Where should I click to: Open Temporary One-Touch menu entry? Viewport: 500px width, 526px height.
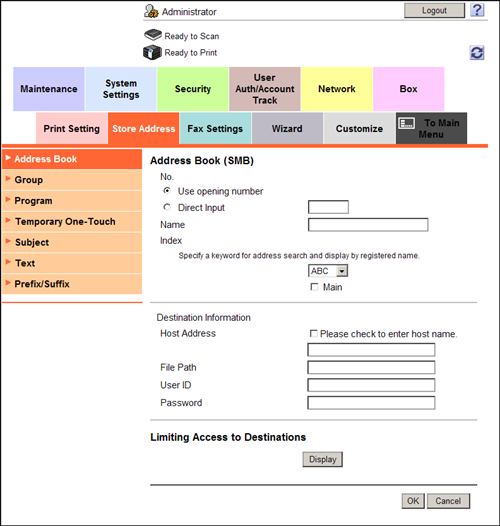pos(72,221)
